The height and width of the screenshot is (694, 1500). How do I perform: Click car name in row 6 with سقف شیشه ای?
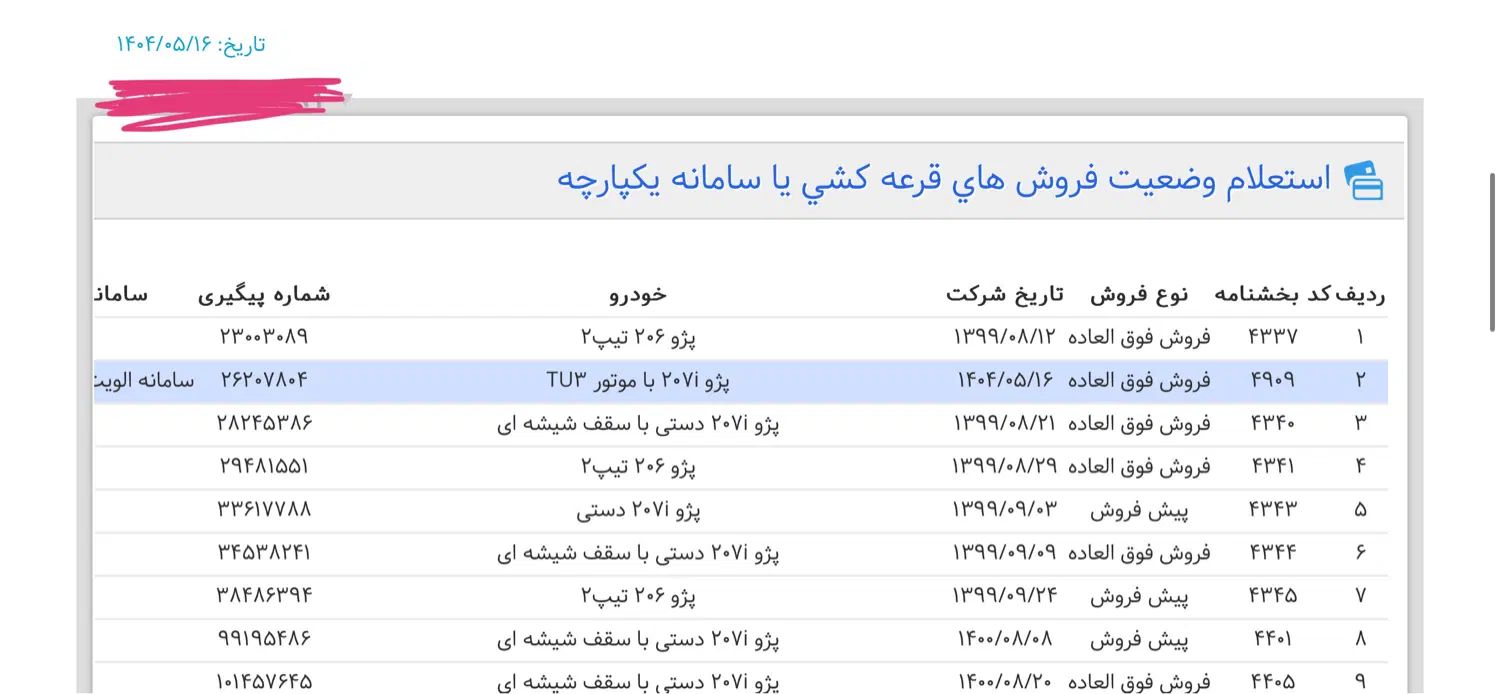pos(638,552)
